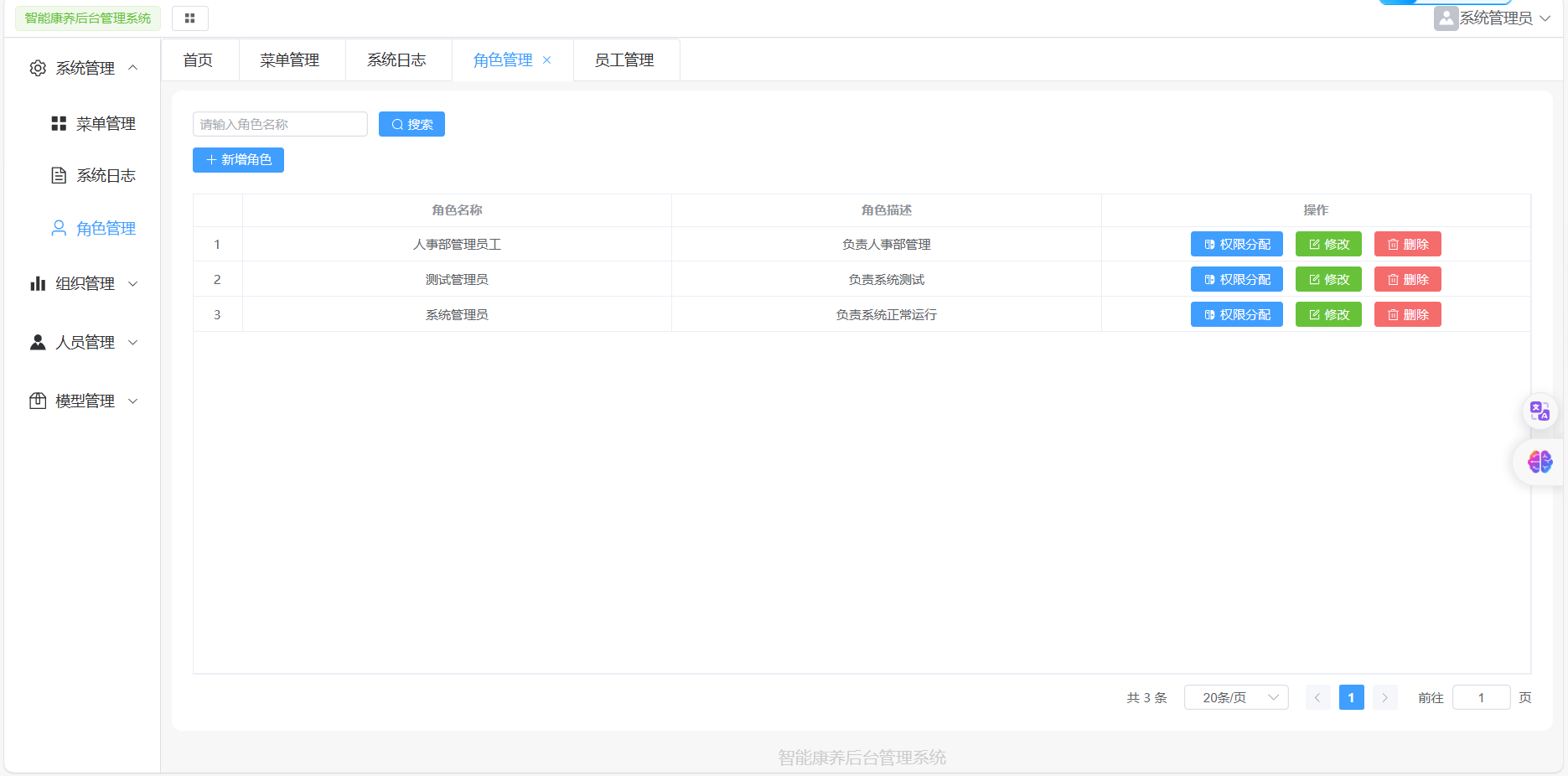This screenshot has height=776, width=1568.
Task: Click the 人事部管理员工 role name cell
Action: tap(457, 244)
